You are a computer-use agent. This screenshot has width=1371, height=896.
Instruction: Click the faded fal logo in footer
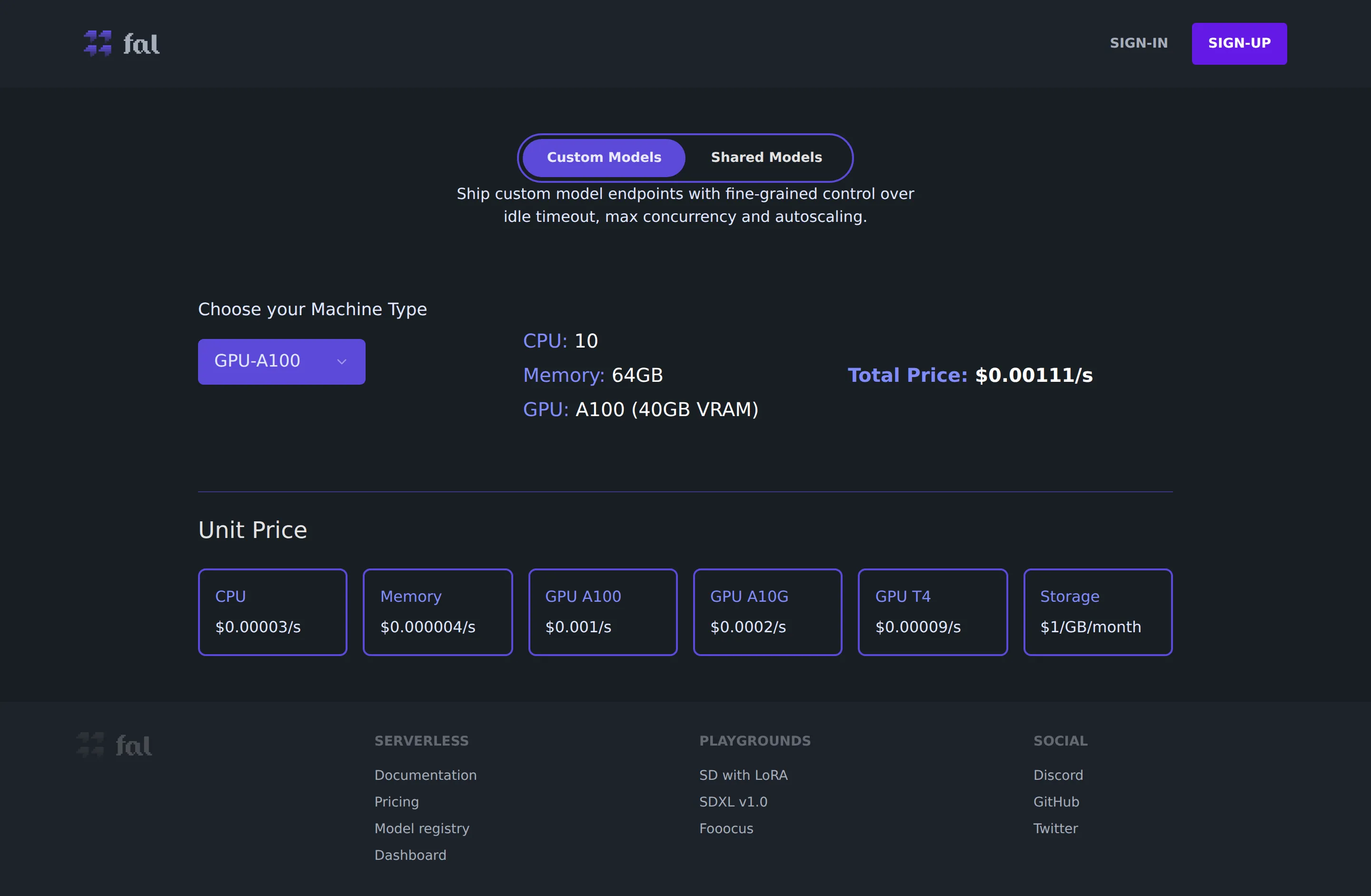click(114, 745)
